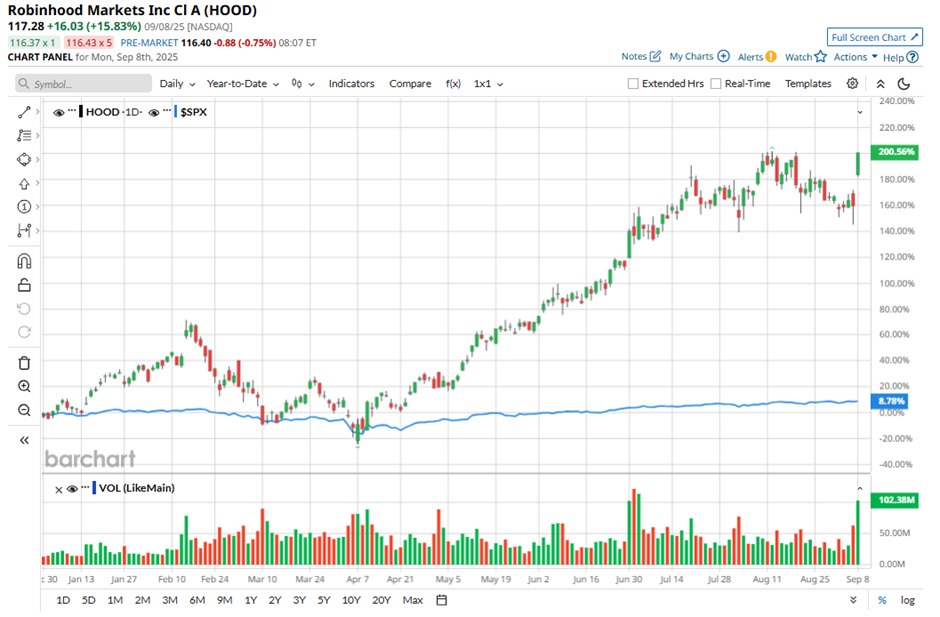
Task: Open Help question mark icon
Action: pyautogui.click(x=912, y=58)
